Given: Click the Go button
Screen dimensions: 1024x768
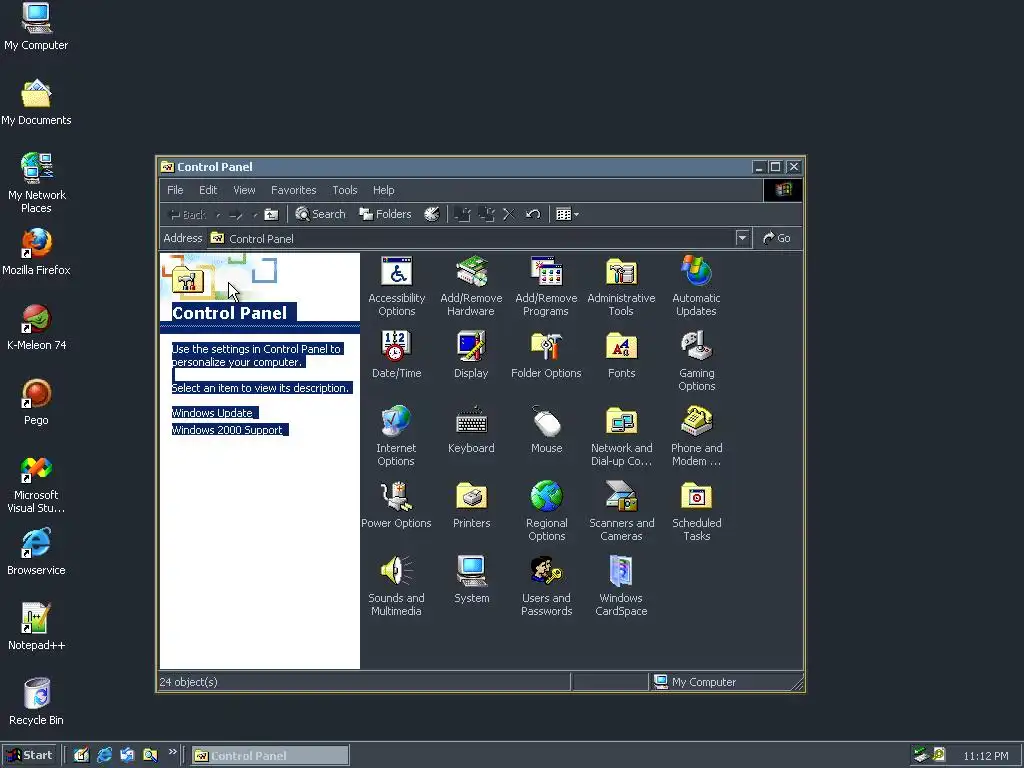Looking at the screenshot, I should coord(776,238).
